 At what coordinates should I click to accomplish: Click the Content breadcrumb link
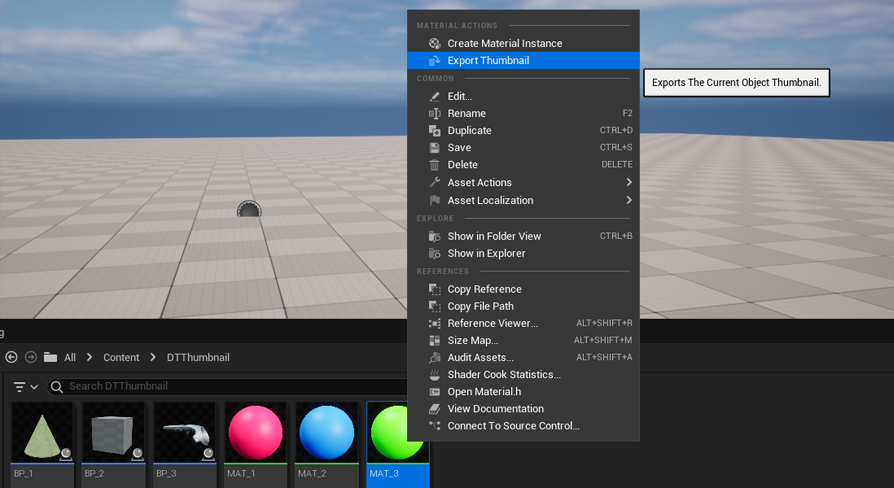coord(121,357)
